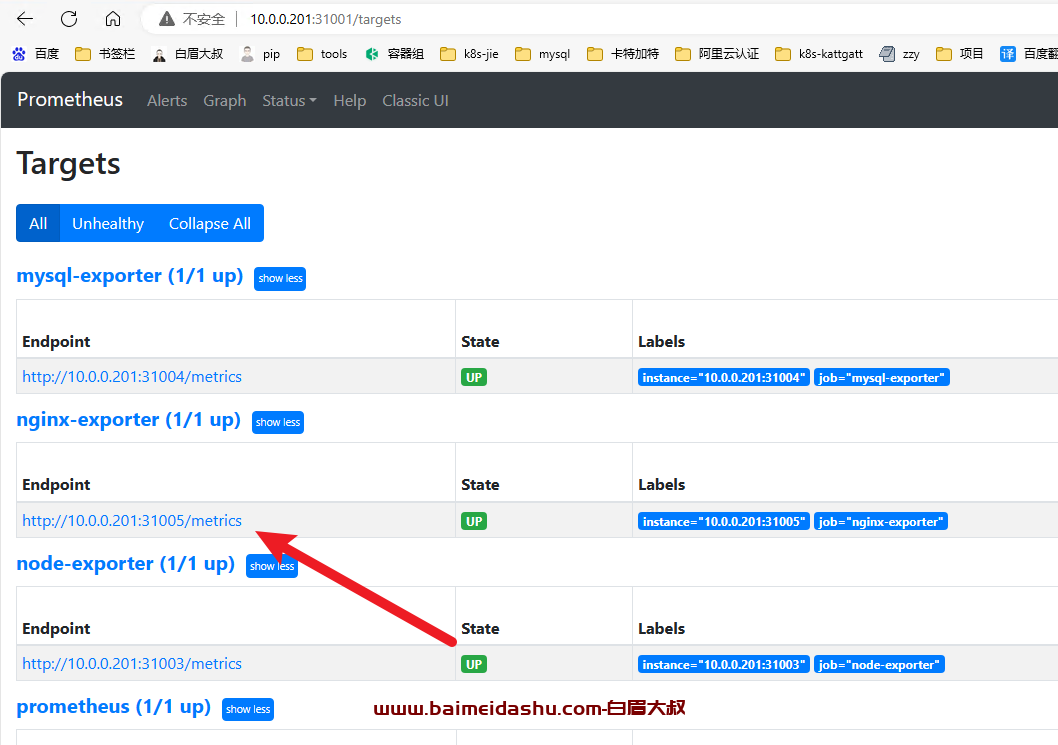The image size is (1058, 745).
Task: Open the Help page
Action: (350, 101)
